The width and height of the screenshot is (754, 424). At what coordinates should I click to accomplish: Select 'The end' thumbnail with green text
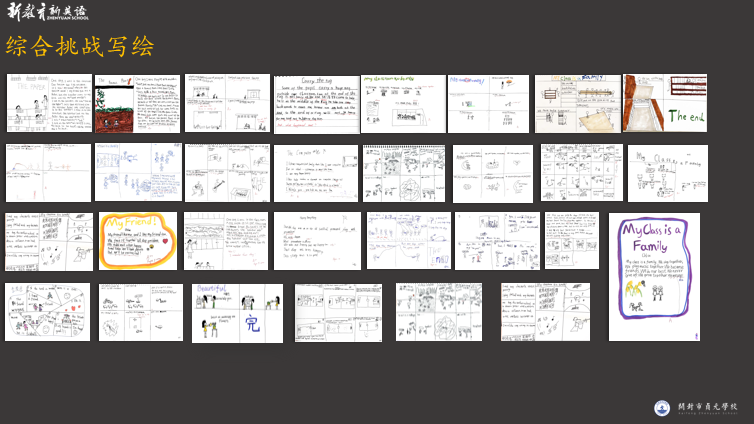pos(666,103)
